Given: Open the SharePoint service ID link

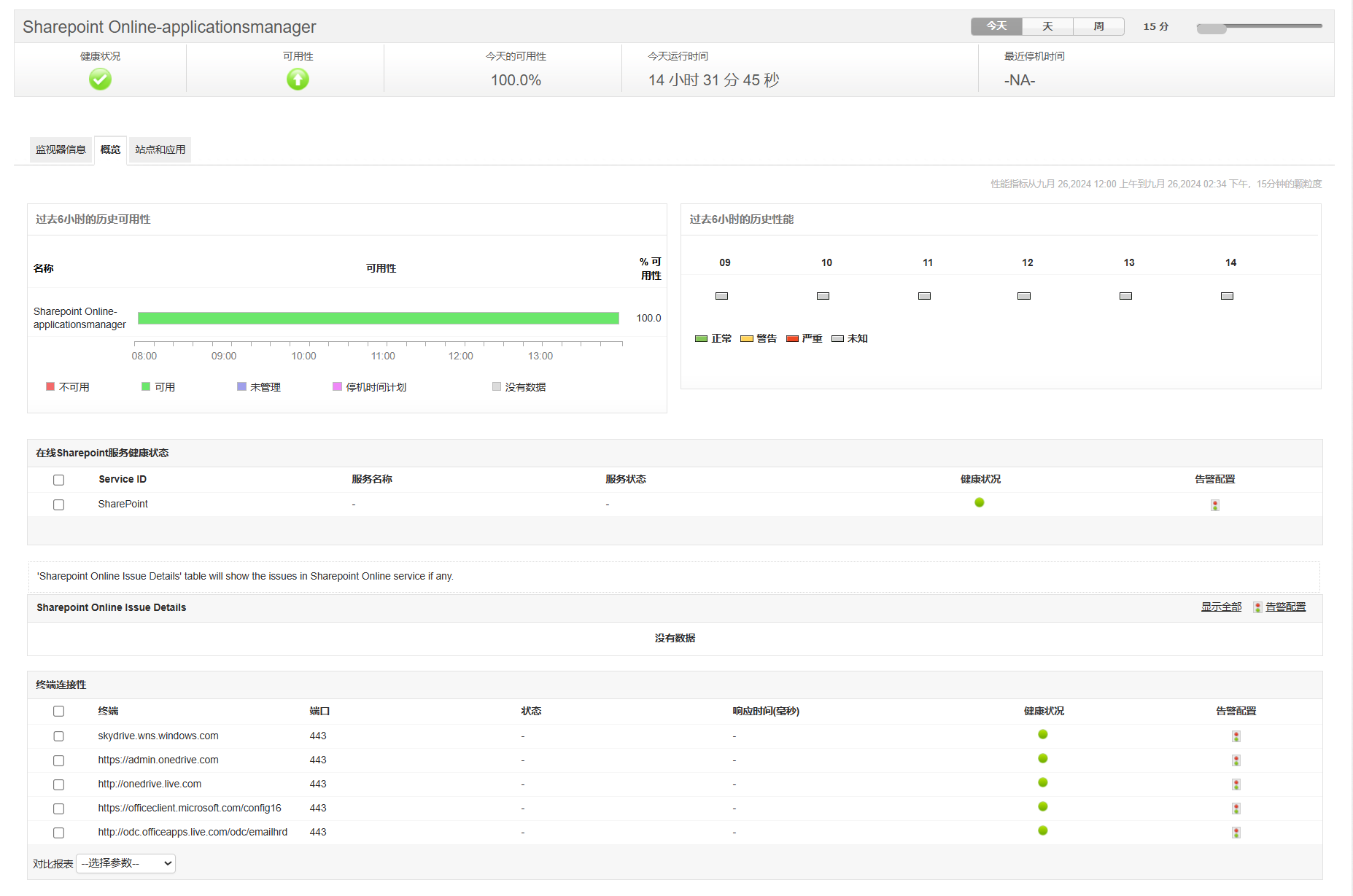Looking at the screenshot, I should pos(123,504).
